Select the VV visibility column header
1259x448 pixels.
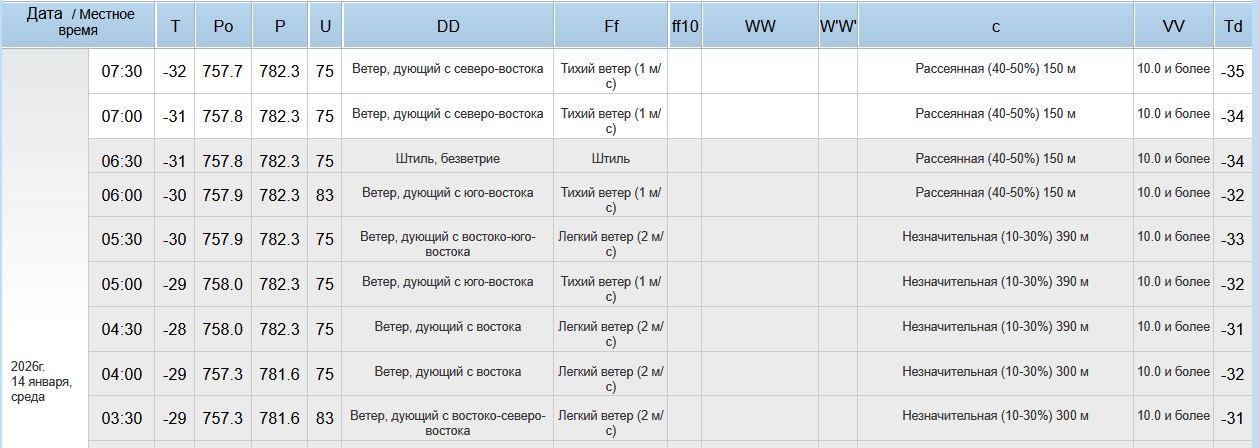[x=1174, y=28]
